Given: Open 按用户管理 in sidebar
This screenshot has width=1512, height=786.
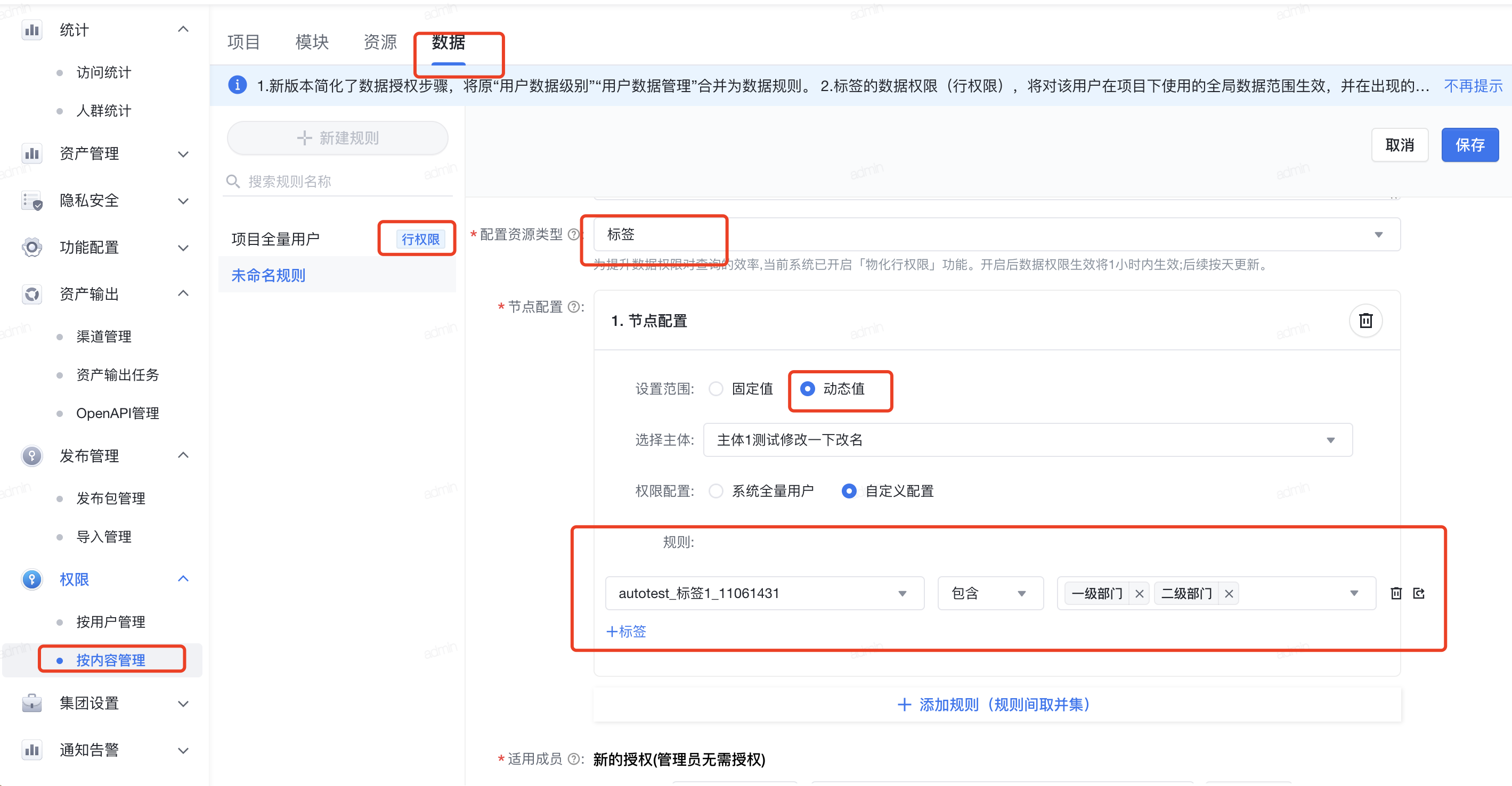Looking at the screenshot, I should click(110, 622).
